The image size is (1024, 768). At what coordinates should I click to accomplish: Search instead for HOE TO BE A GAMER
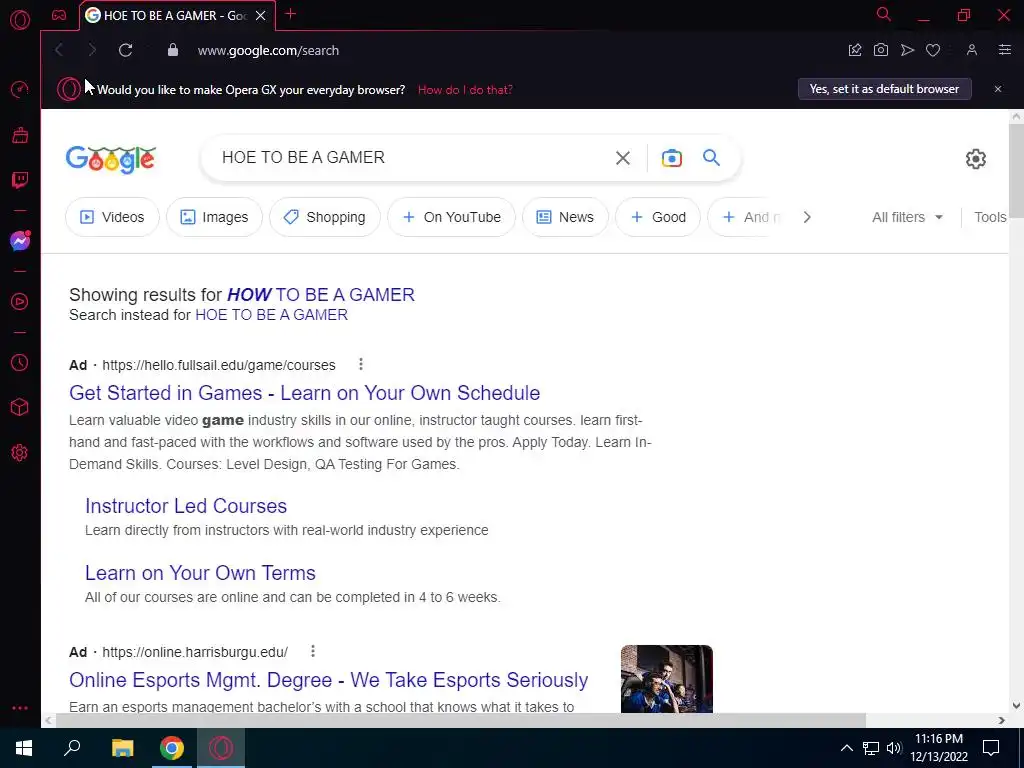272,315
